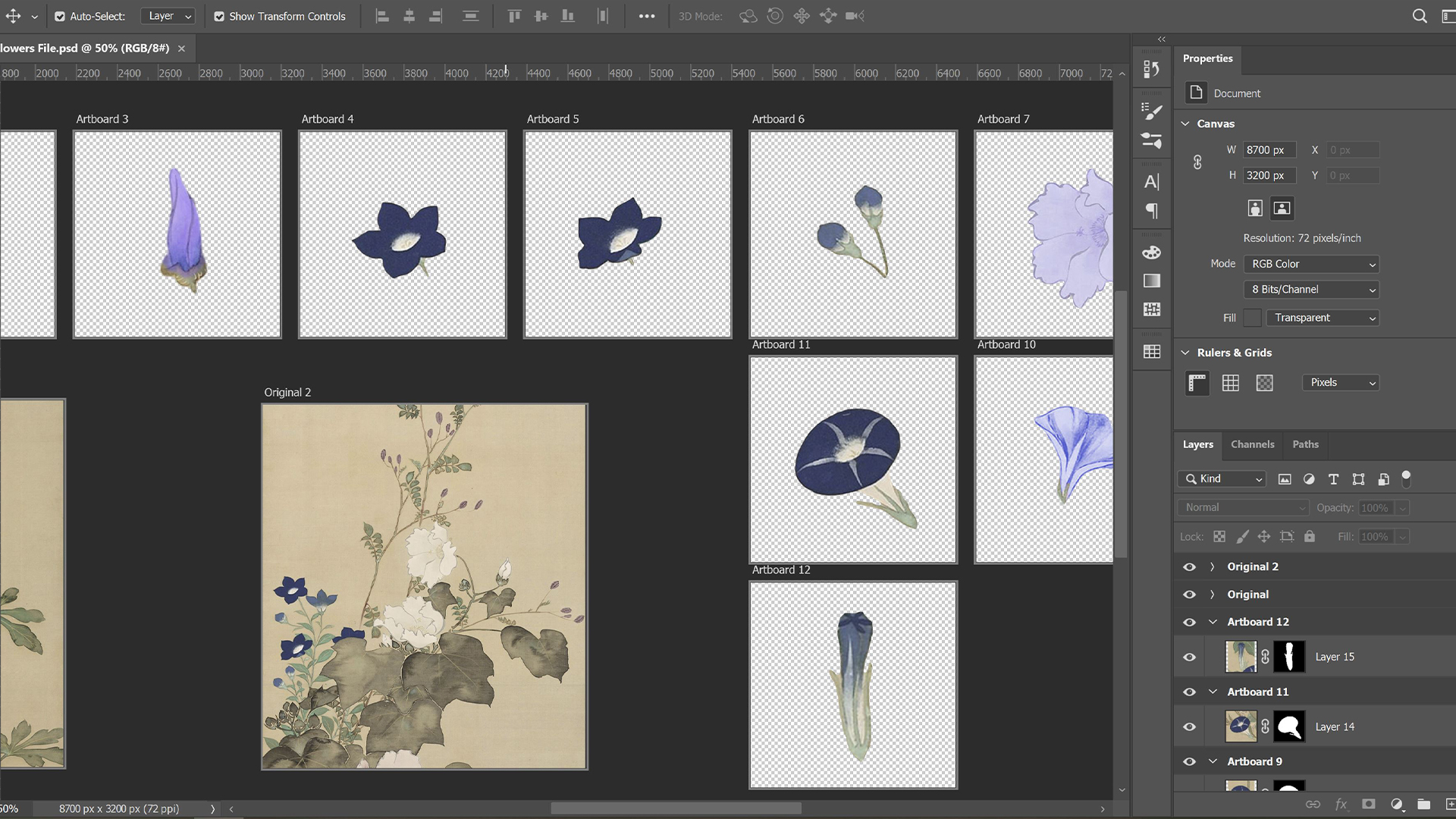1456x819 pixels.
Task: Click the align left edges icon
Action: 382,16
